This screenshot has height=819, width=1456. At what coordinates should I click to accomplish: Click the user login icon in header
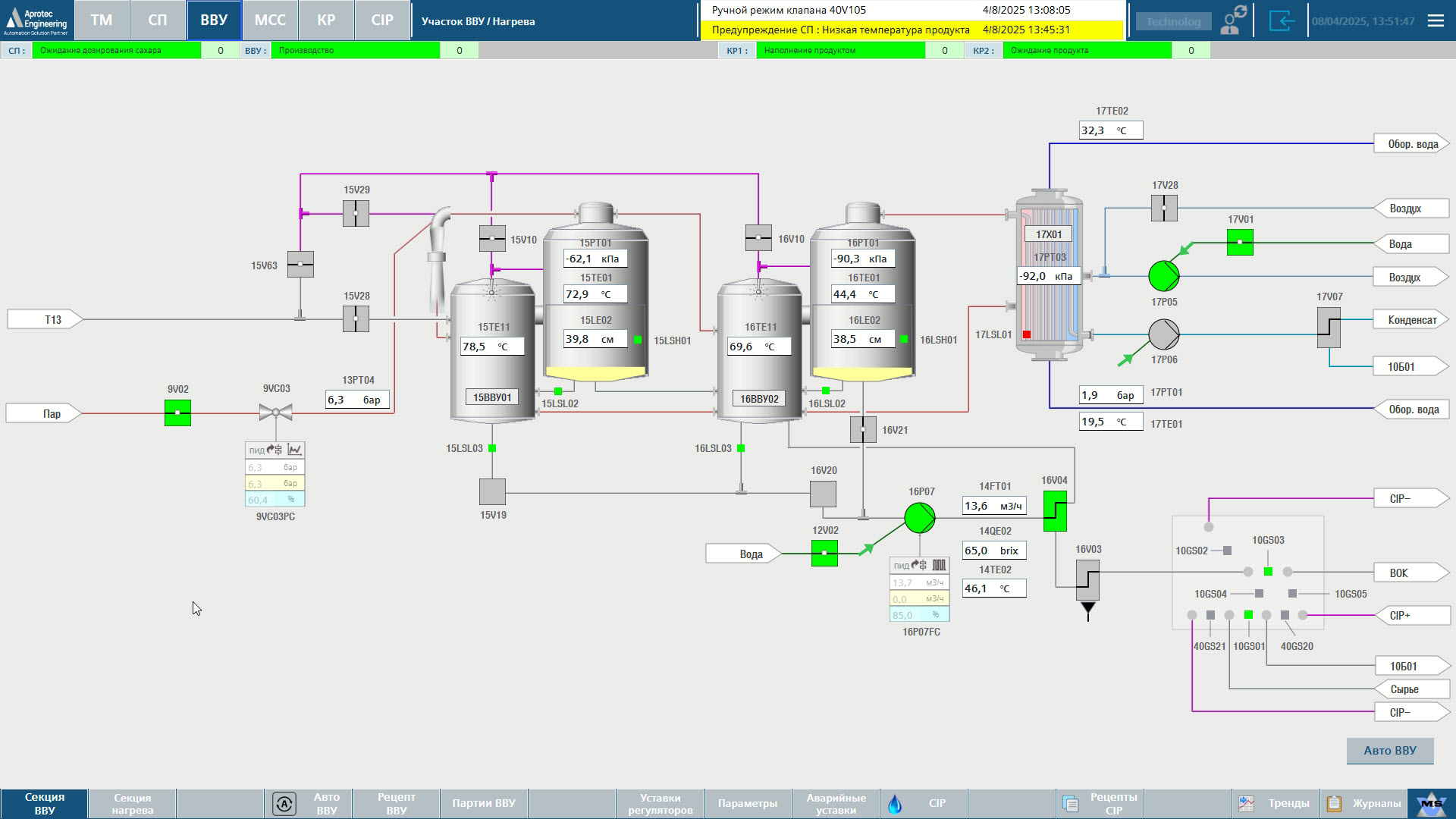point(1234,20)
